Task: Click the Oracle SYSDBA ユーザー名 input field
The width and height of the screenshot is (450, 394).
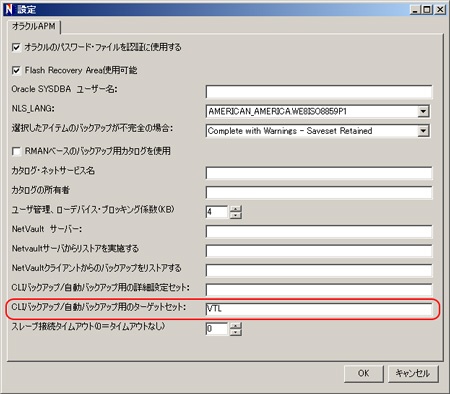Action: [x=319, y=92]
